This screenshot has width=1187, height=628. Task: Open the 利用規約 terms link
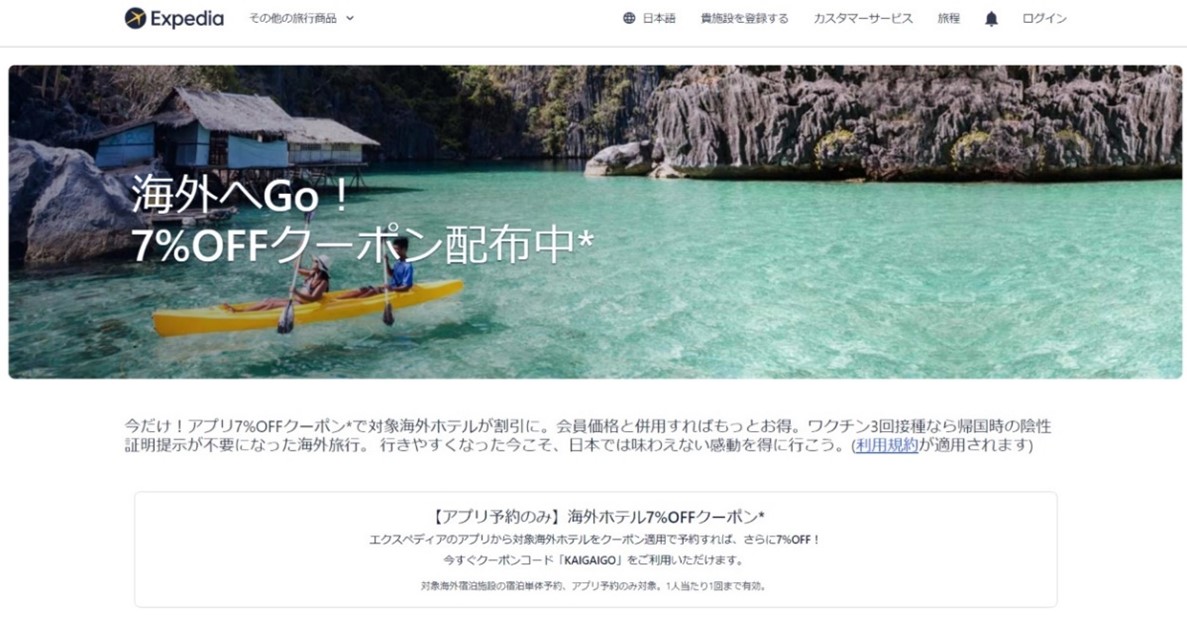click(886, 445)
